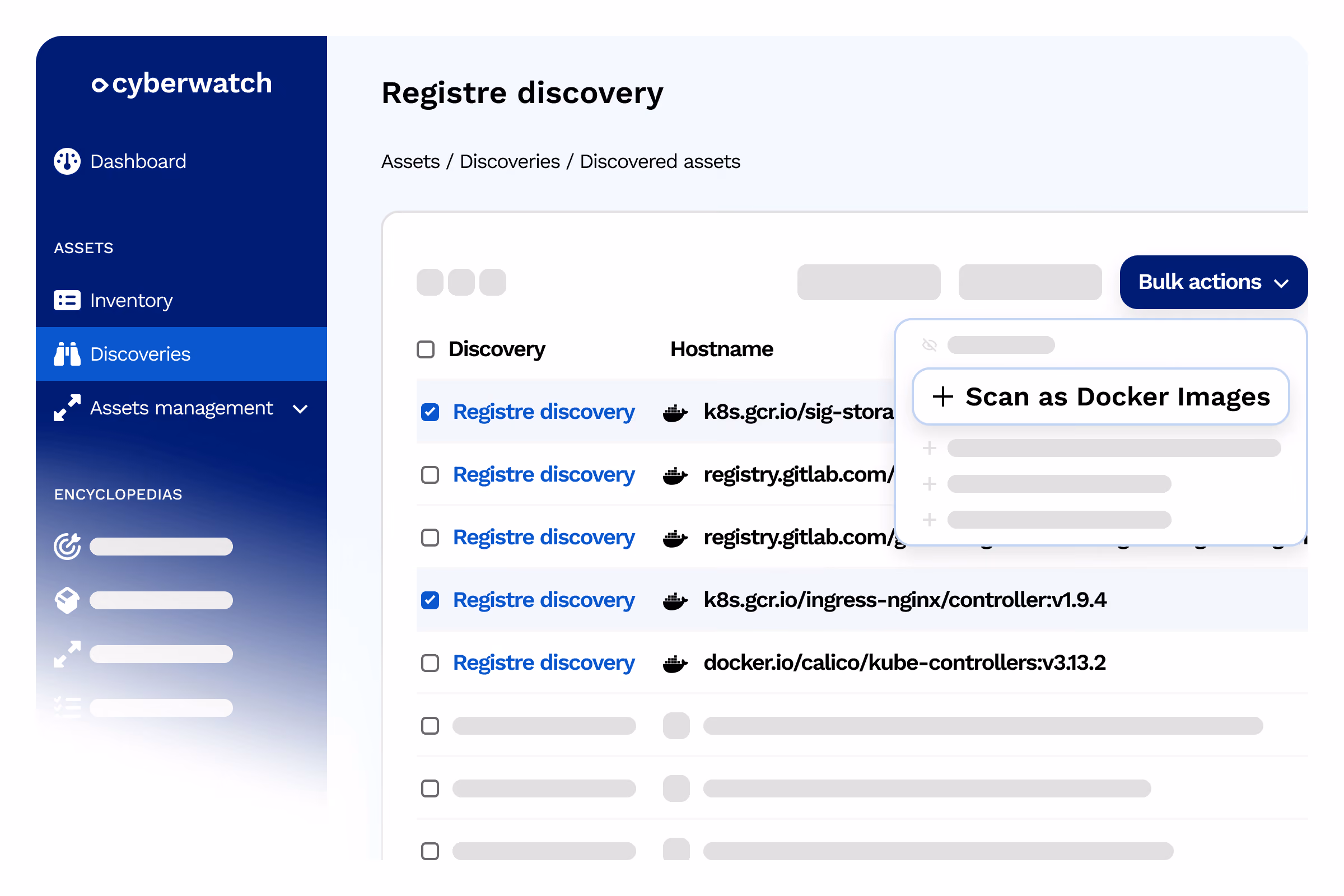Click the Discovery column header
This screenshot has width=1344, height=896.
[x=497, y=349]
